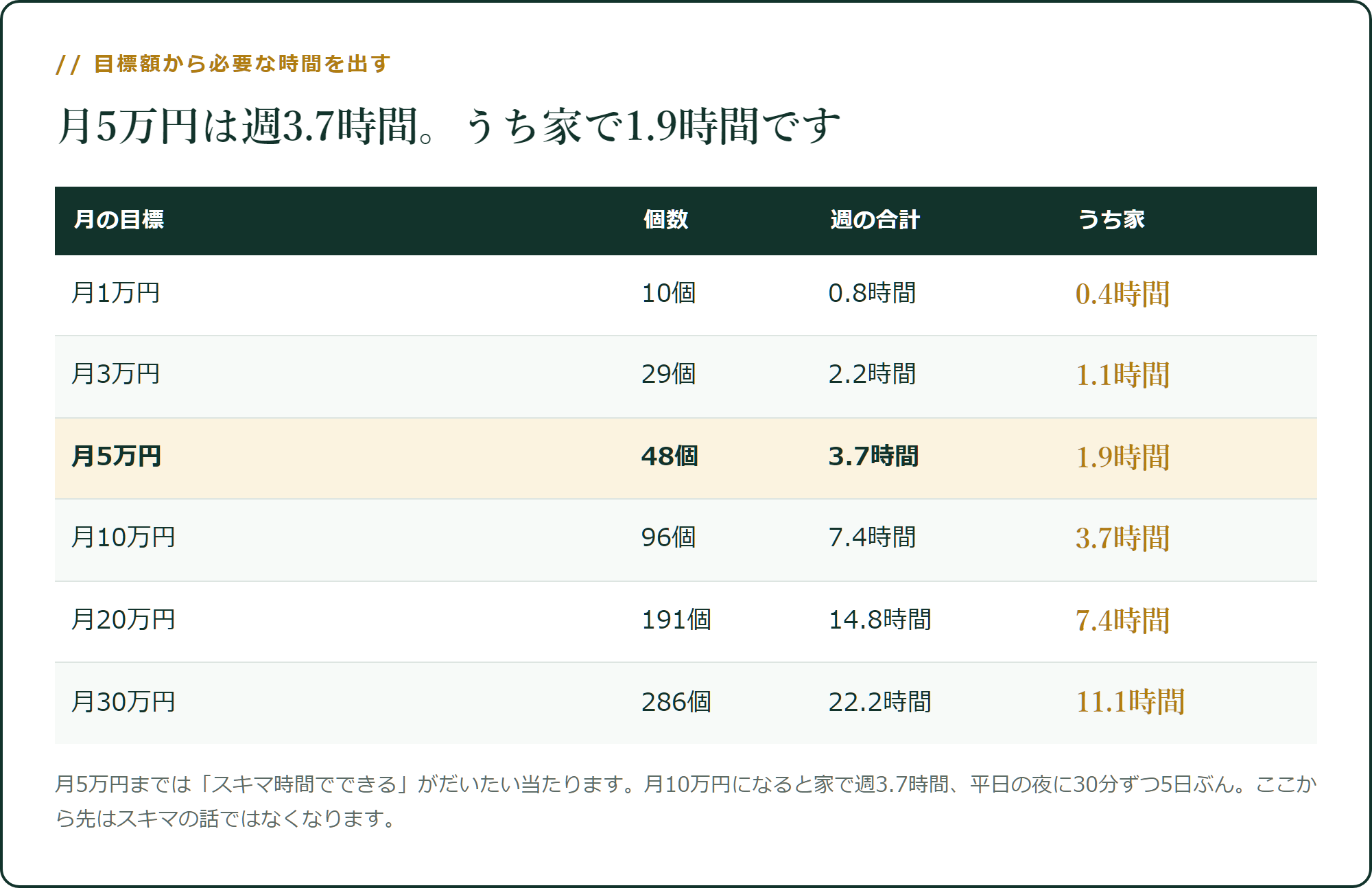
Task: Click the gold '1.9時間' value
Action: (x=1122, y=457)
